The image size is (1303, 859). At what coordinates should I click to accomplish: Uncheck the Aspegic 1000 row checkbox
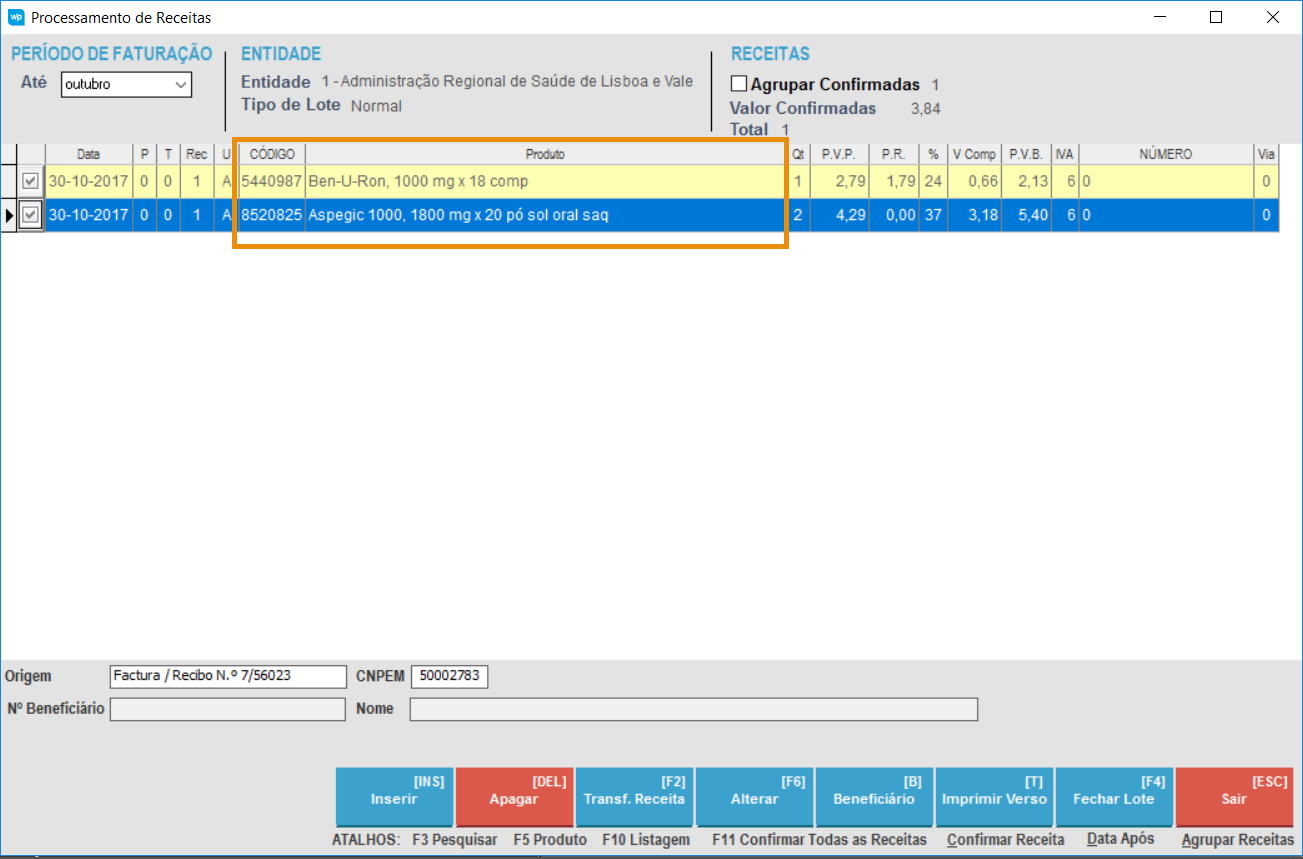[x=30, y=215]
